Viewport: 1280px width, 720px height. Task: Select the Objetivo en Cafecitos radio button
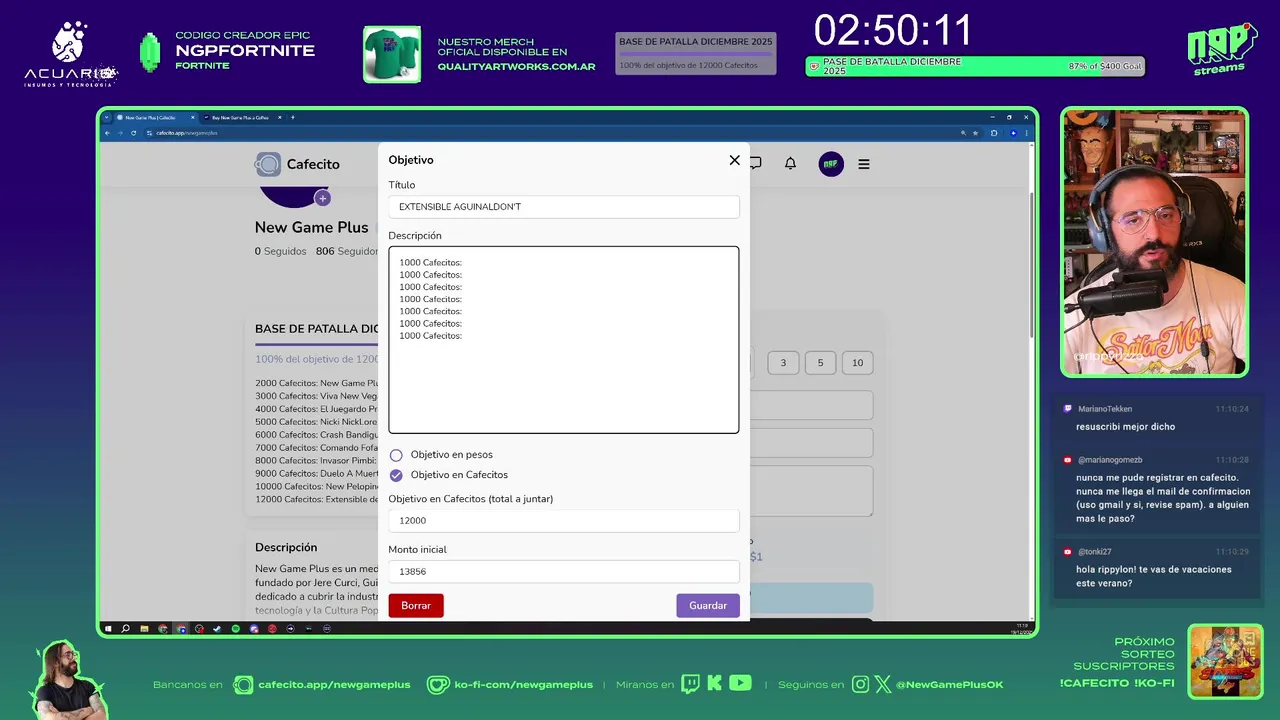click(396, 475)
